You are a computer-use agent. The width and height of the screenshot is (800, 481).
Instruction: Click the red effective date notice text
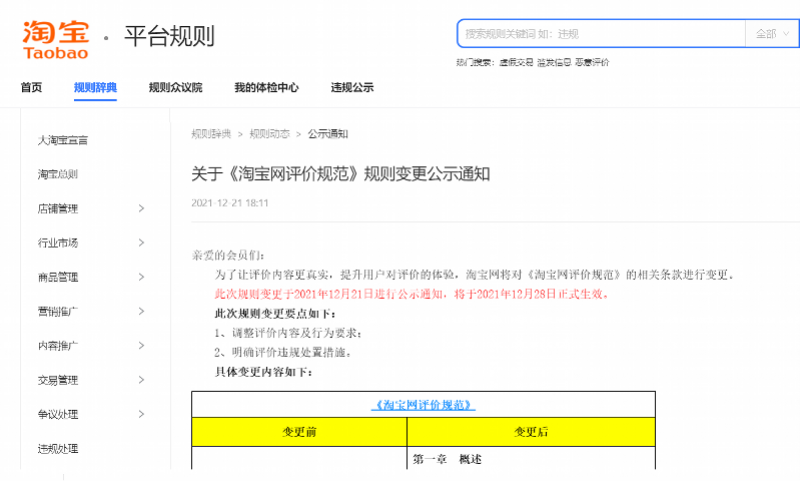click(x=411, y=294)
